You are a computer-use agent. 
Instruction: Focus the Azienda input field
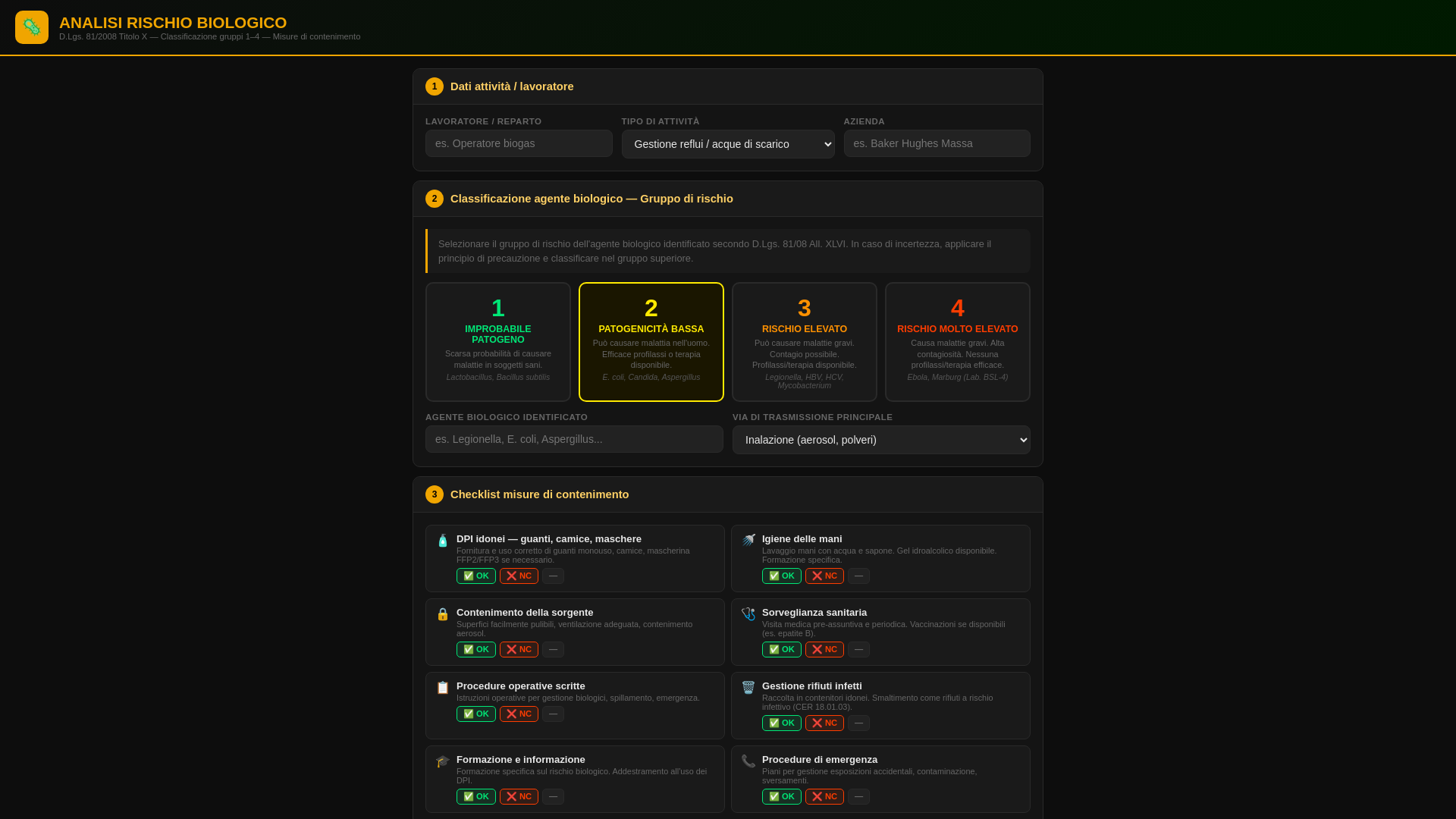pos(937,143)
